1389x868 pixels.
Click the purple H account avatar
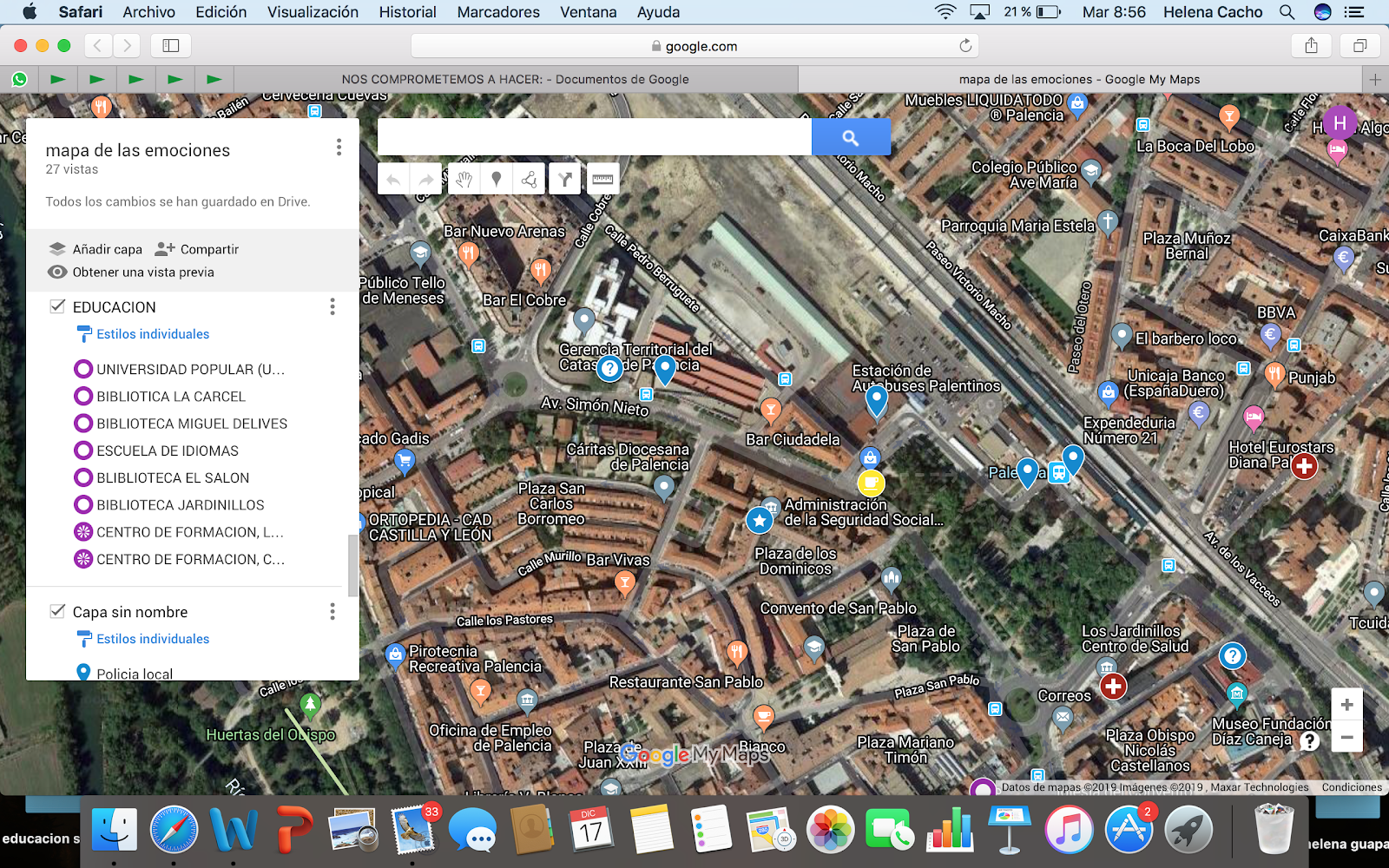1340,123
